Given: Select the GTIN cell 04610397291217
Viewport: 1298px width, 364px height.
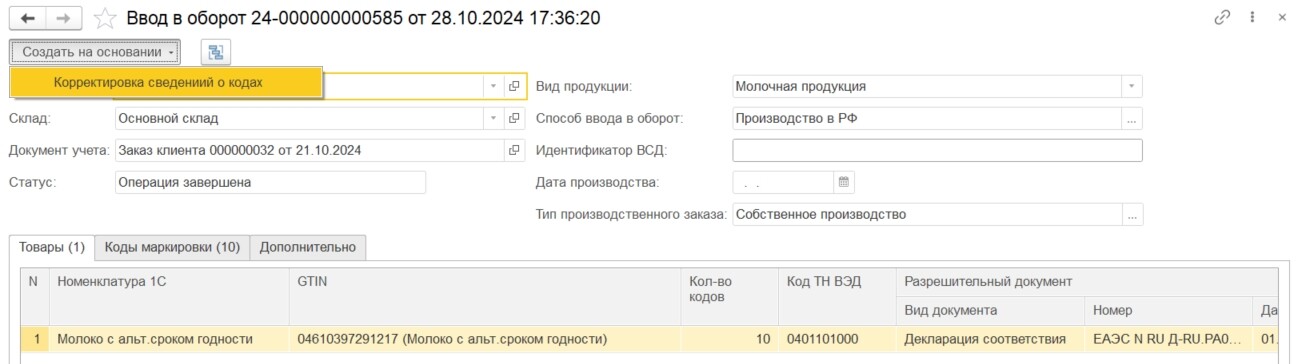Looking at the screenshot, I should click(485, 339).
